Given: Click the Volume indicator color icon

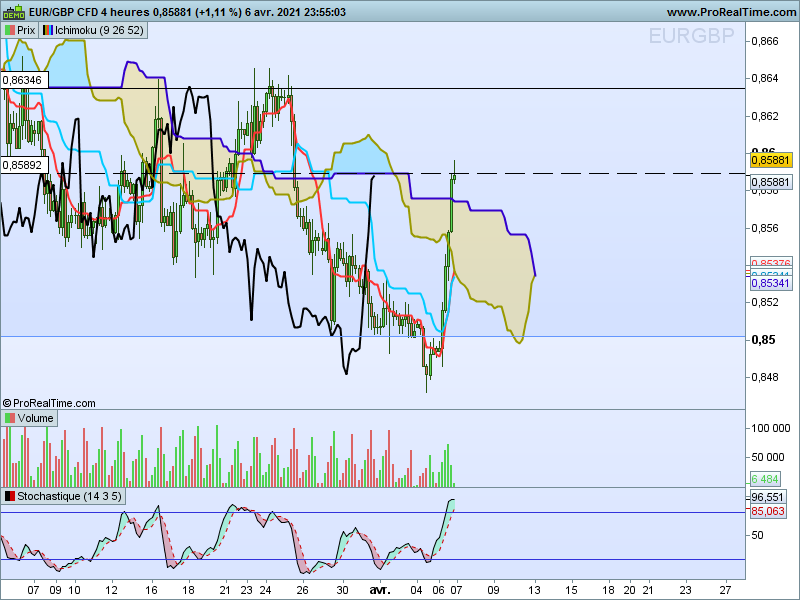Looking at the screenshot, I should pos(10,418).
